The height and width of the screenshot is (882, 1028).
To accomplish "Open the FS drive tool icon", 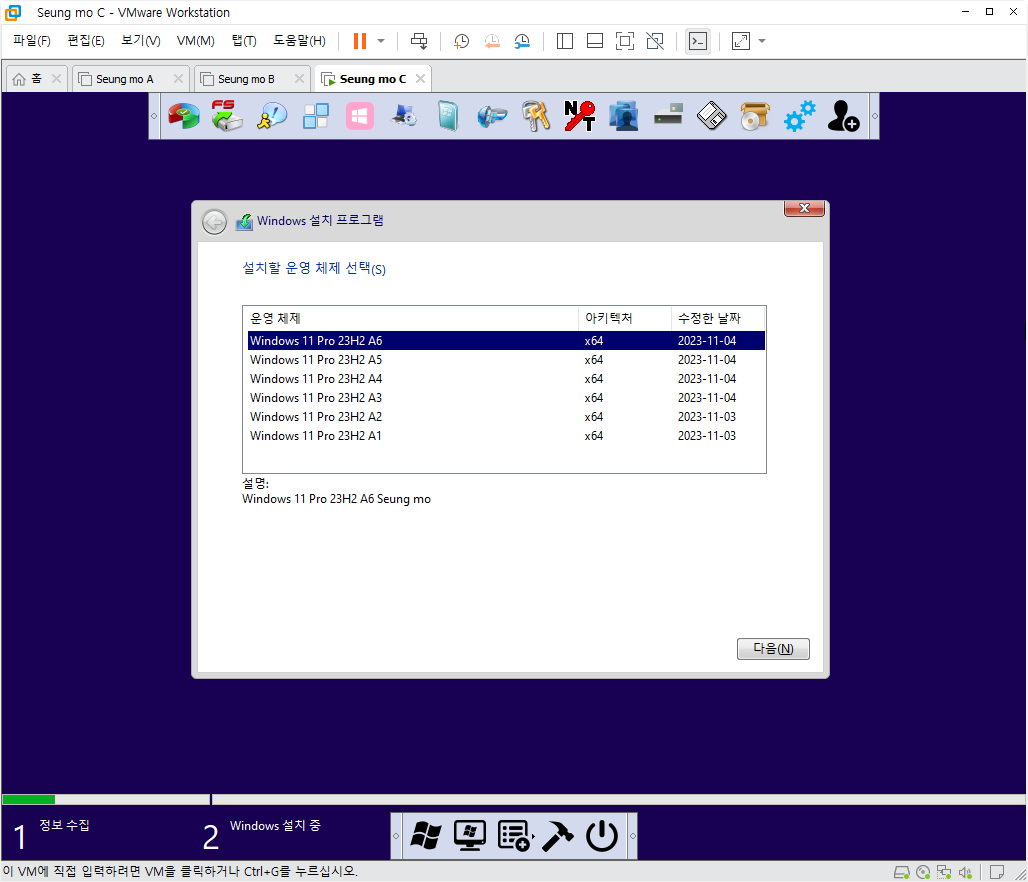I will point(227,115).
